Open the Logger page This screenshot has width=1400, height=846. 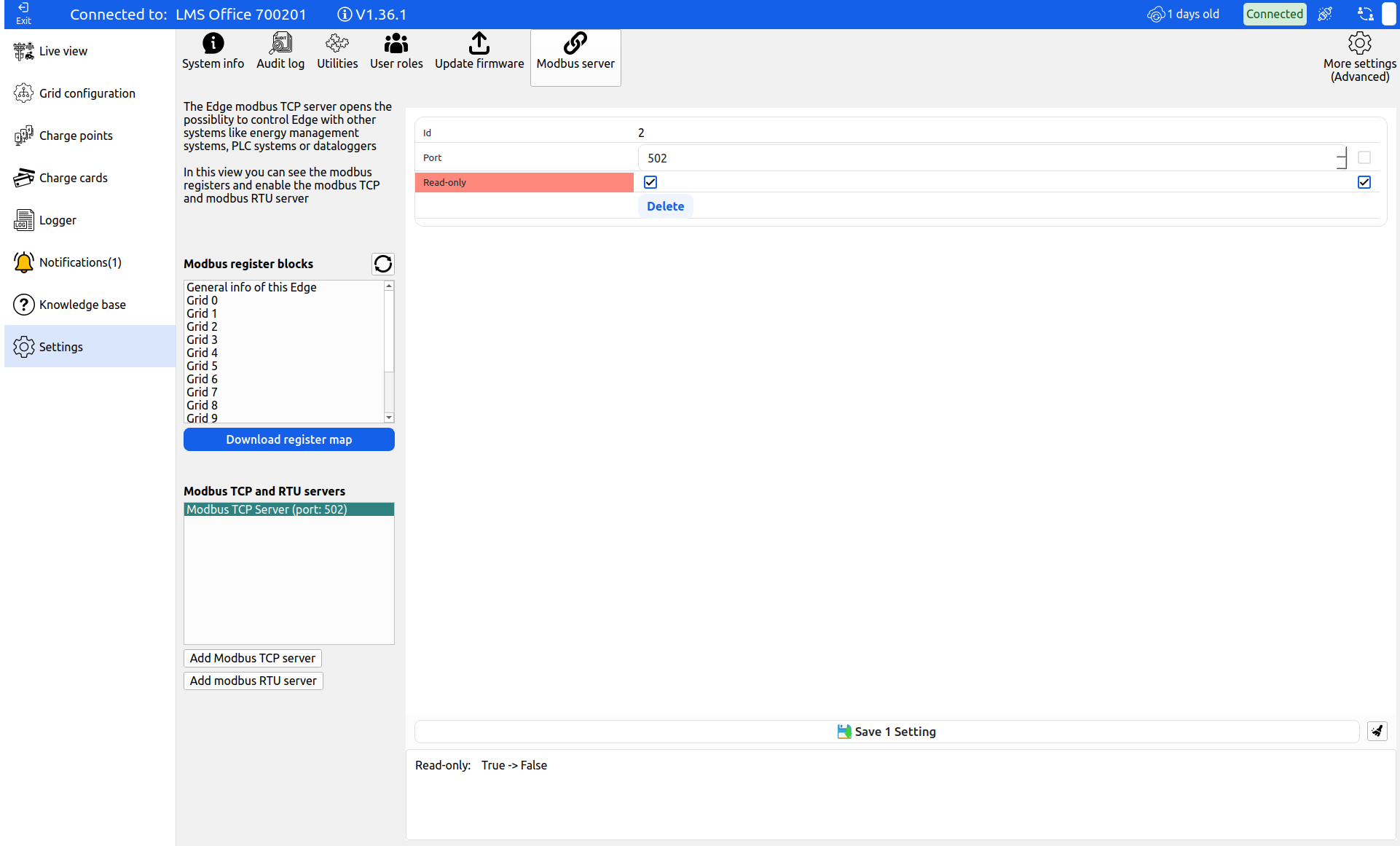click(90, 220)
